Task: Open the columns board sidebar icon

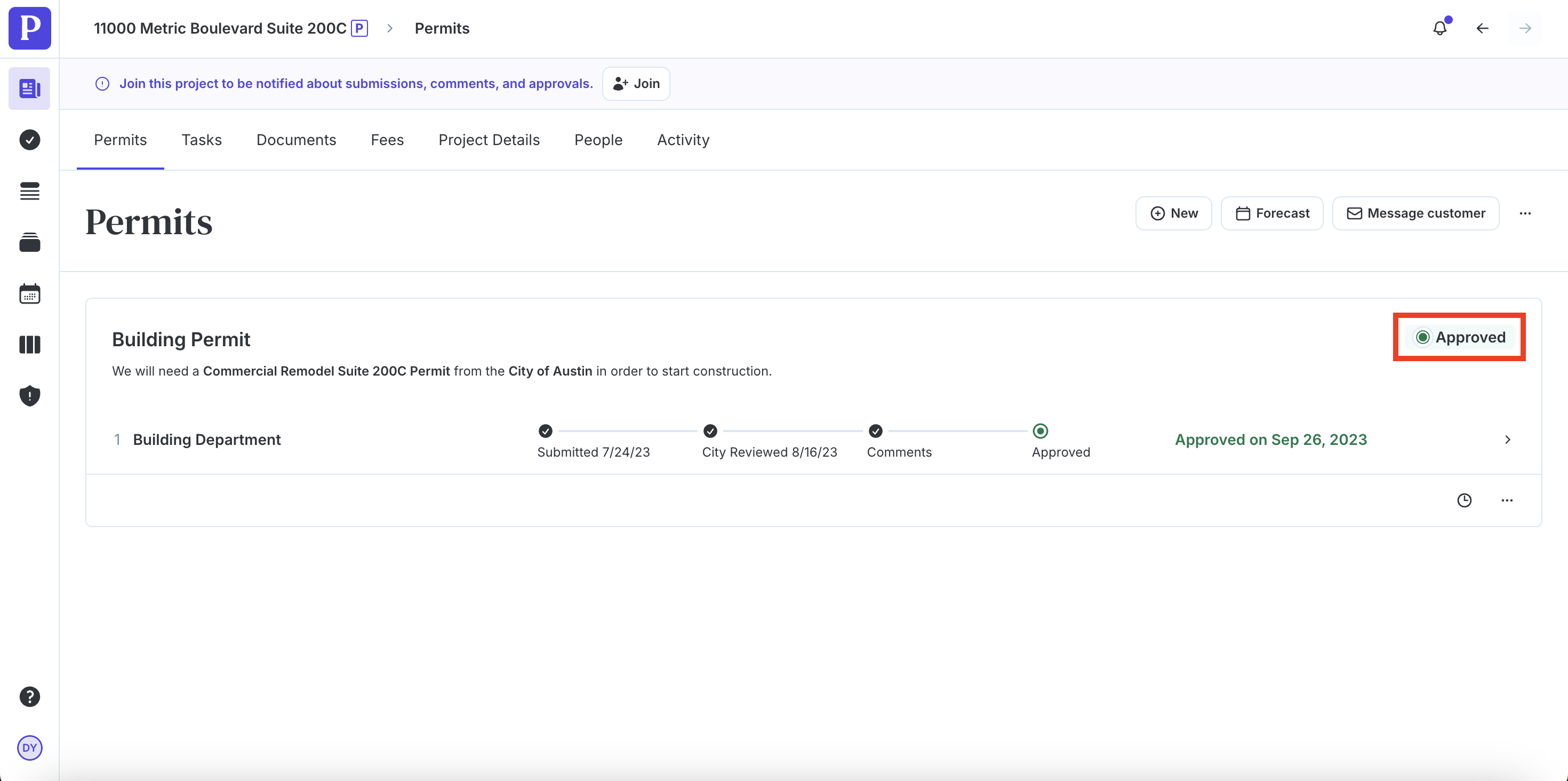Action: [29, 345]
